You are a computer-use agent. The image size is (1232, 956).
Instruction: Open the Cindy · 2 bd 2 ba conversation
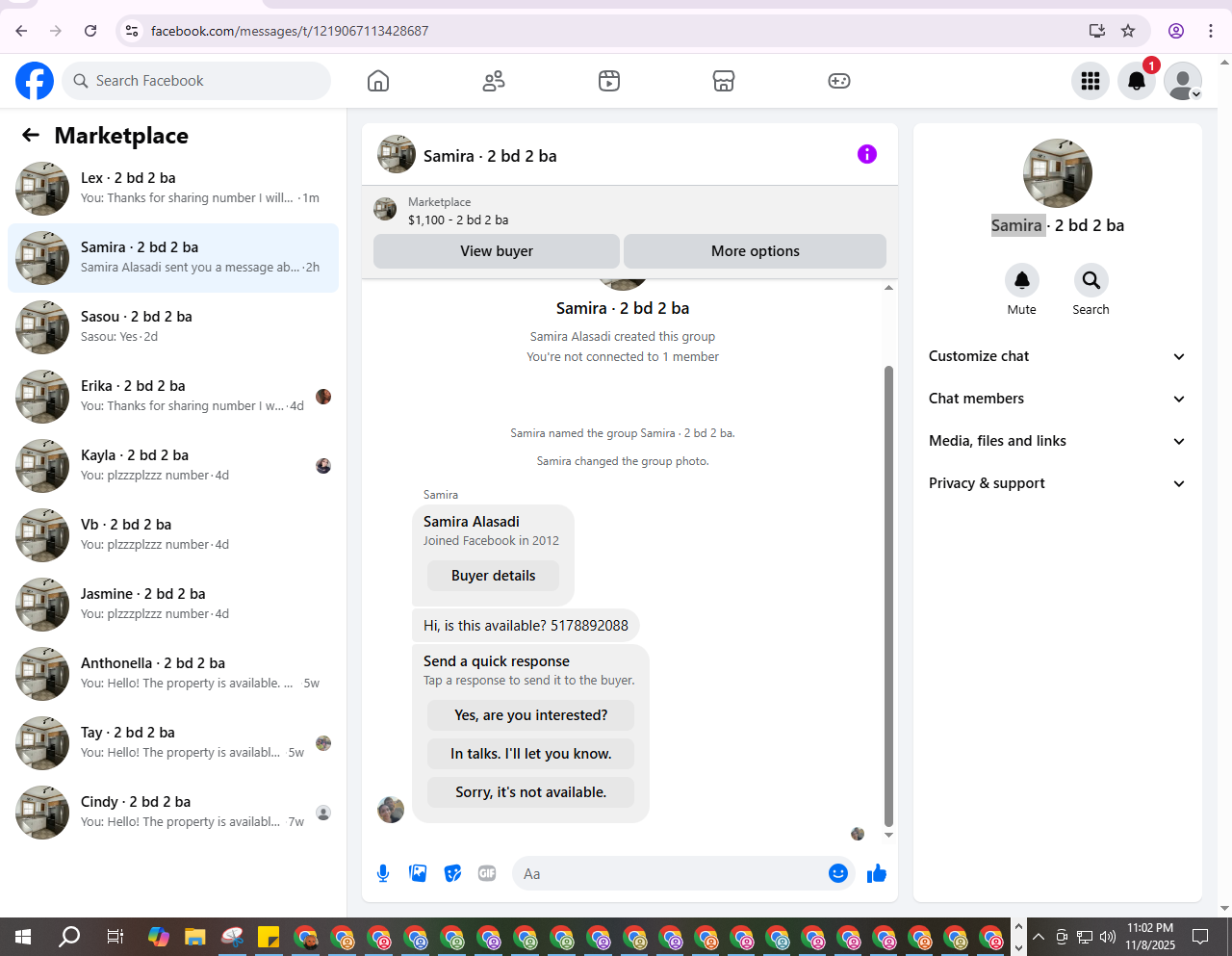coord(173,813)
